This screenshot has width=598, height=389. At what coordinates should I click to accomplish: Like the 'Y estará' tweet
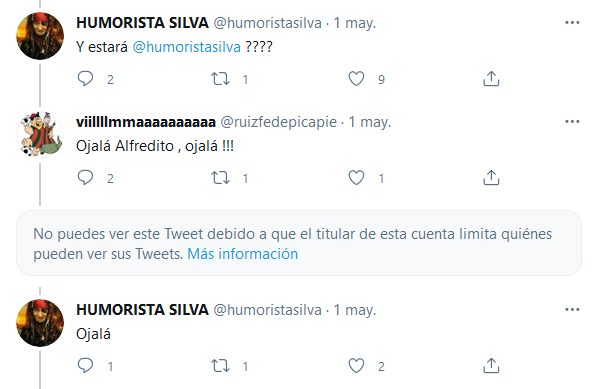tap(356, 79)
